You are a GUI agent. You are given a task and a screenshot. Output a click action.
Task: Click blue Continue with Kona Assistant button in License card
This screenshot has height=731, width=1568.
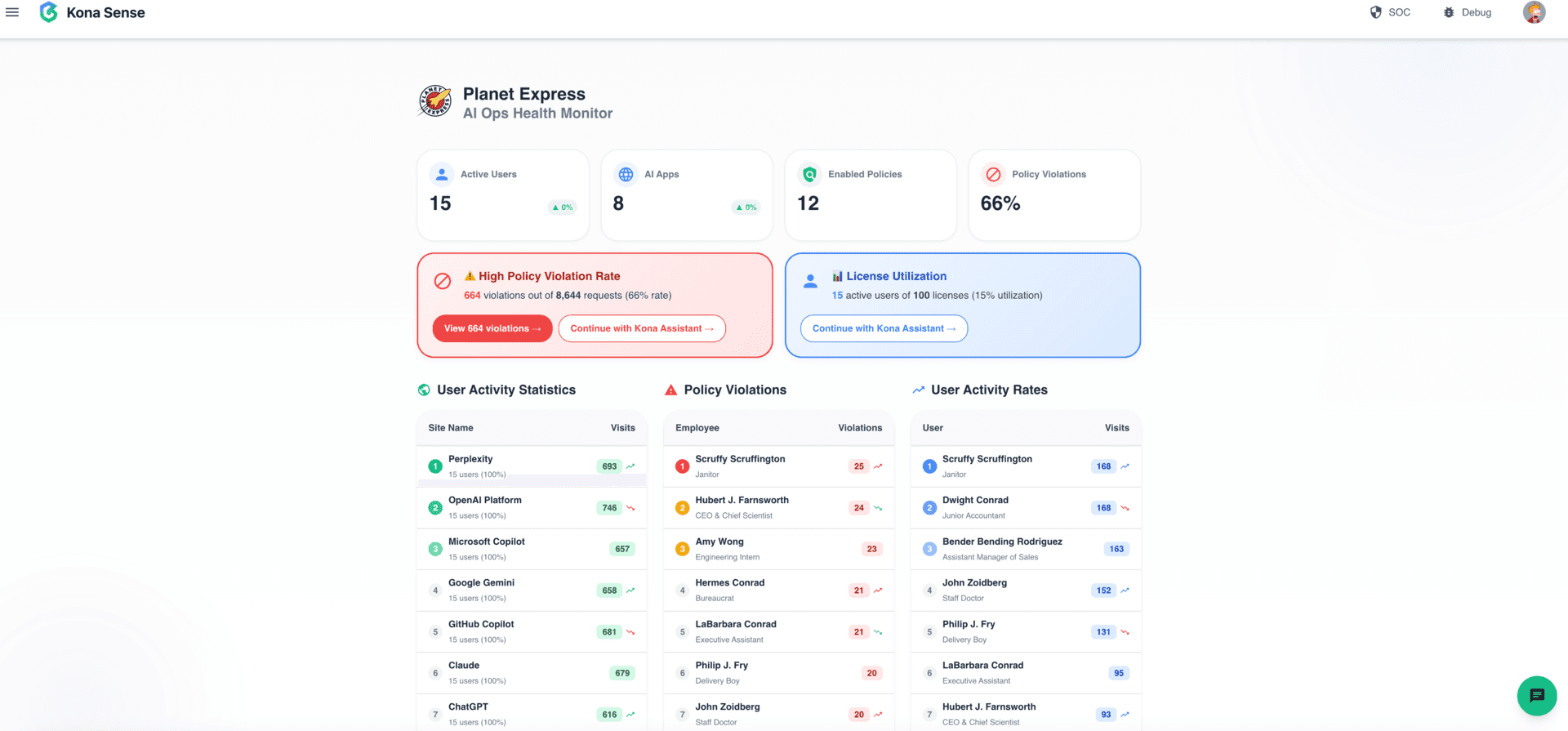point(884,328)
